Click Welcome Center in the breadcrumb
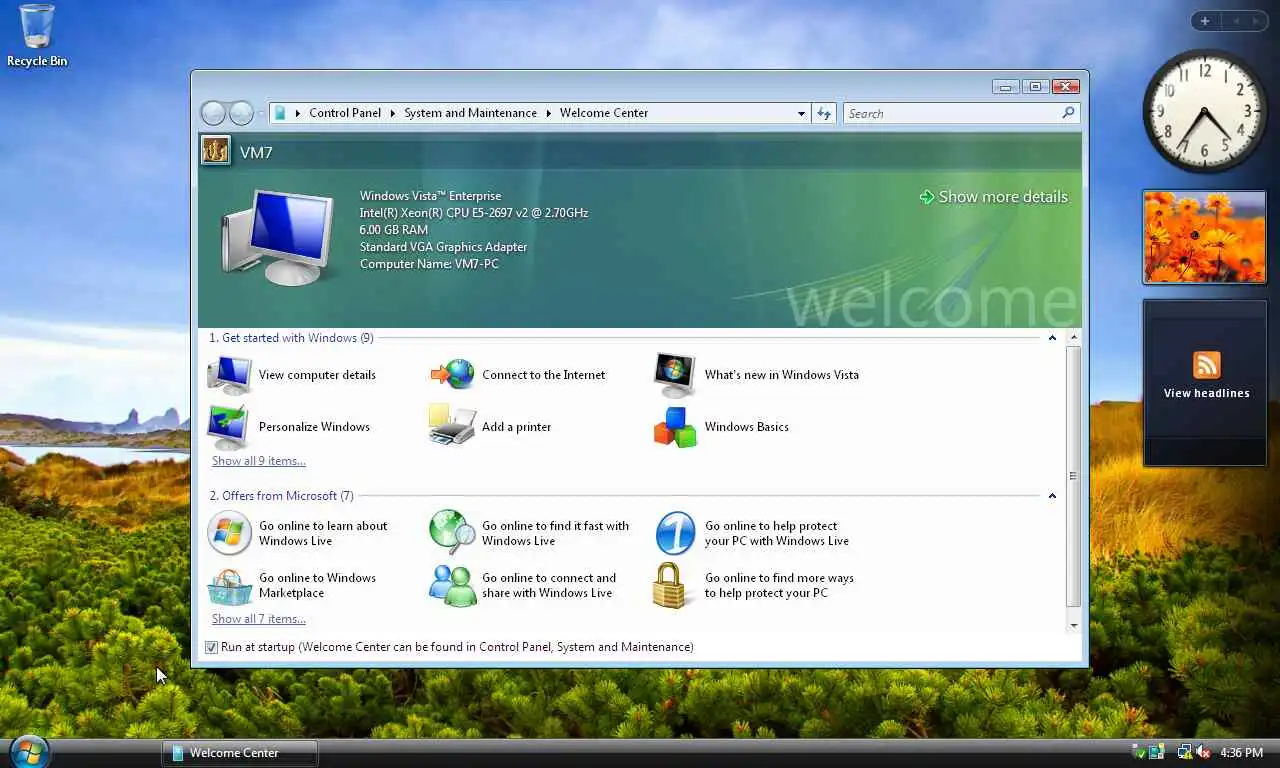The image size is (1280, 768). click(x=604, y=113)
